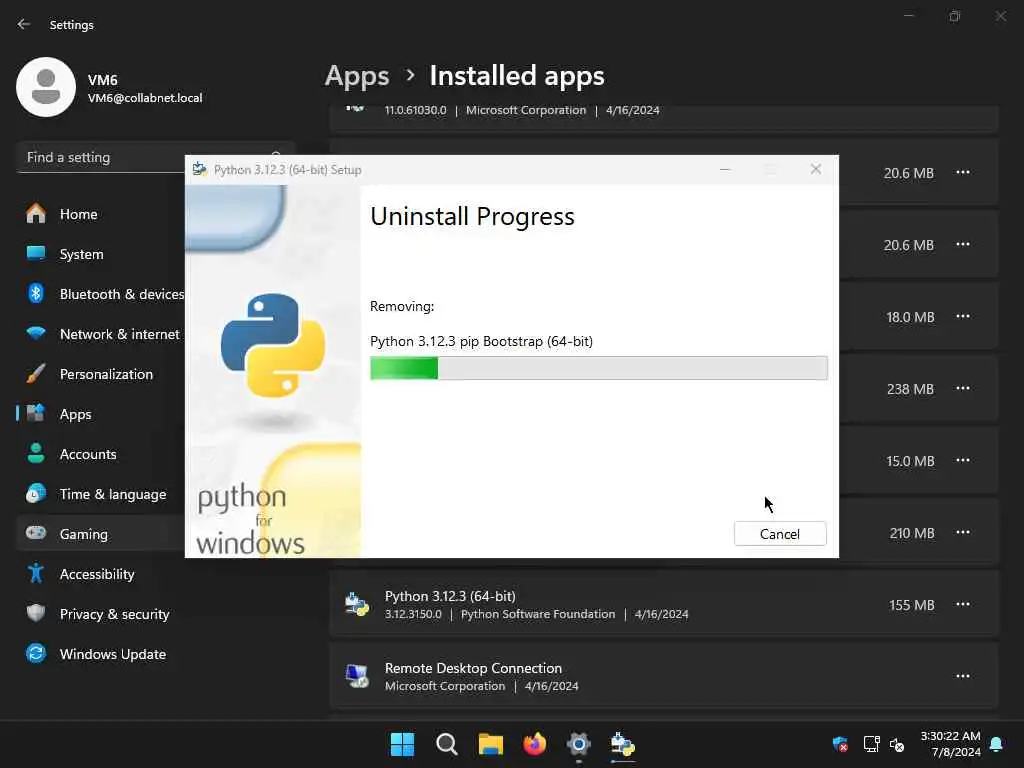Select Apps in Settings sidebar
Screen dimensions: 1024x768
point(100,414)
